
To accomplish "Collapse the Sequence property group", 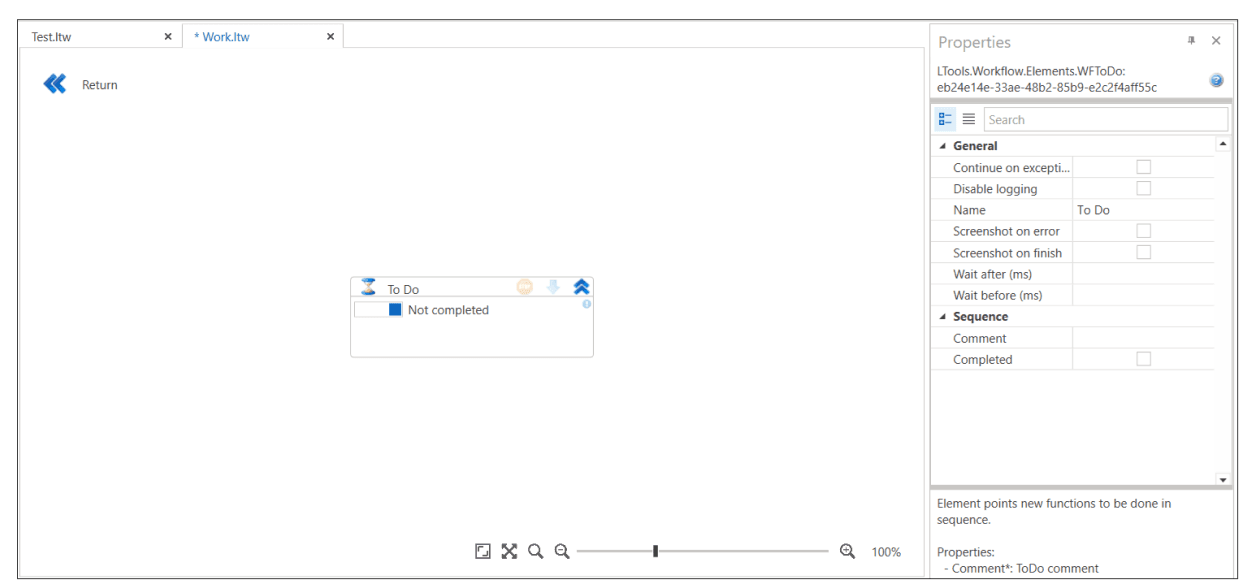I will click(x=942, y=317).
